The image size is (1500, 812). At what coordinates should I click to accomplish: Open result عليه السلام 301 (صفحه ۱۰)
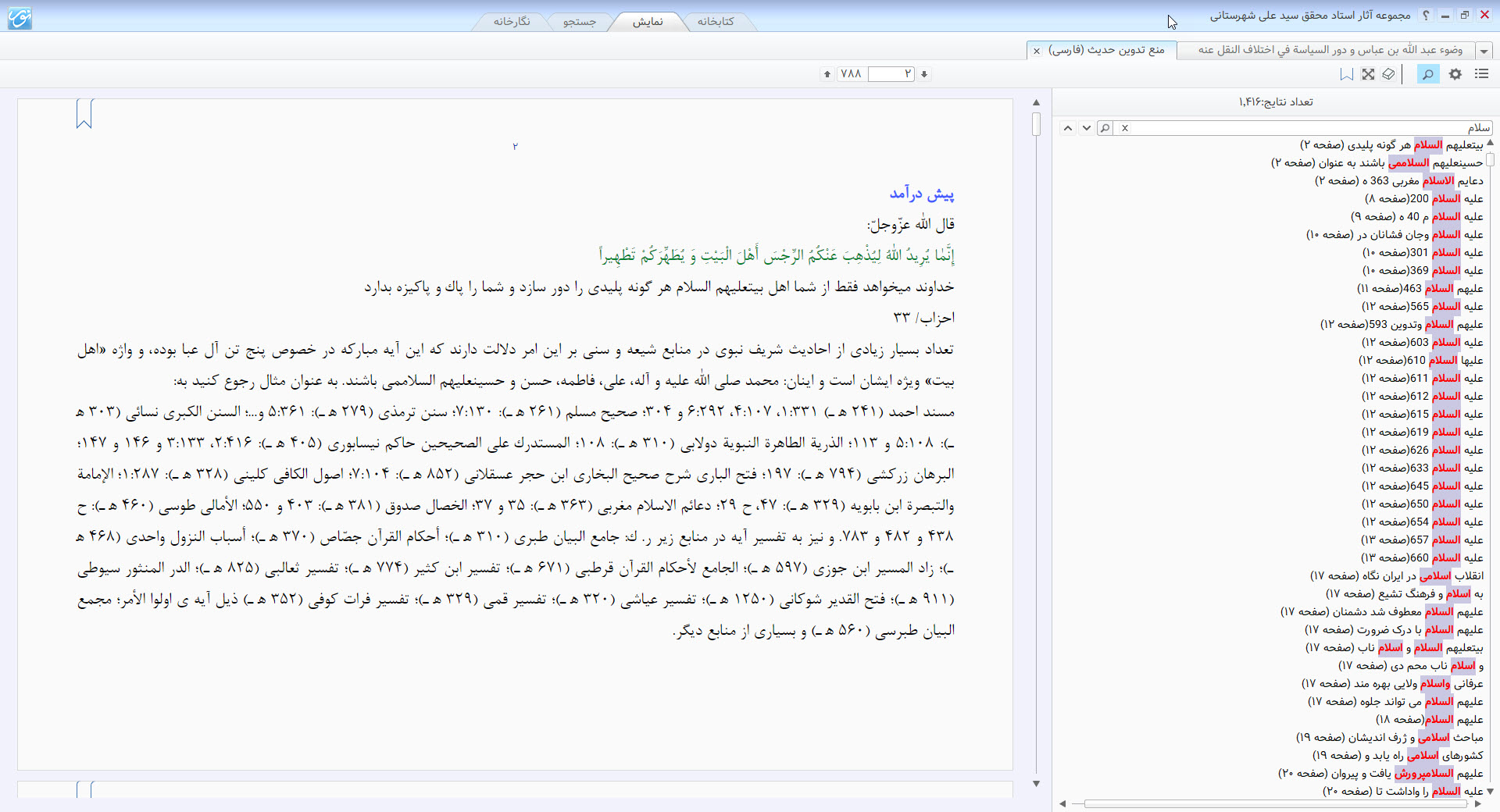click(1423, 253)
